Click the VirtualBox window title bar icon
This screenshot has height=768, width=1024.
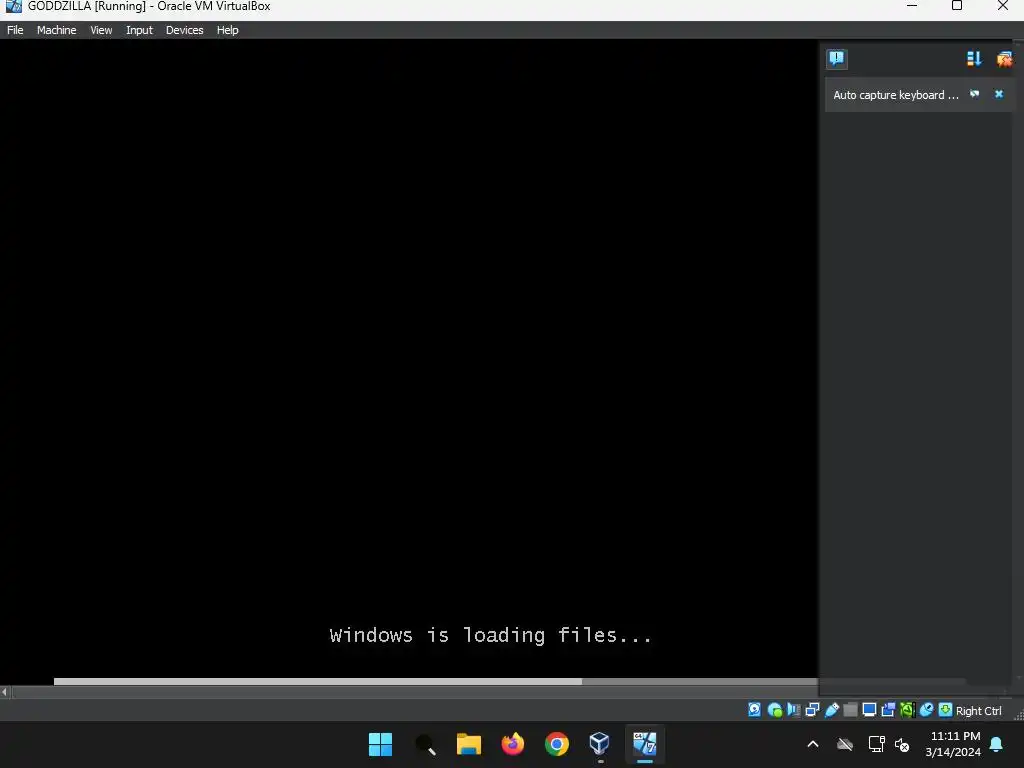13,7
